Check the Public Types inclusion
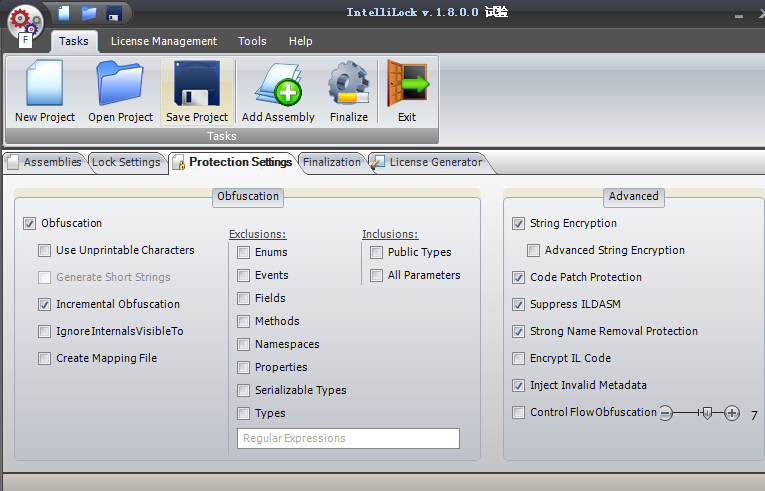765x491 pixels. [376, 252]
